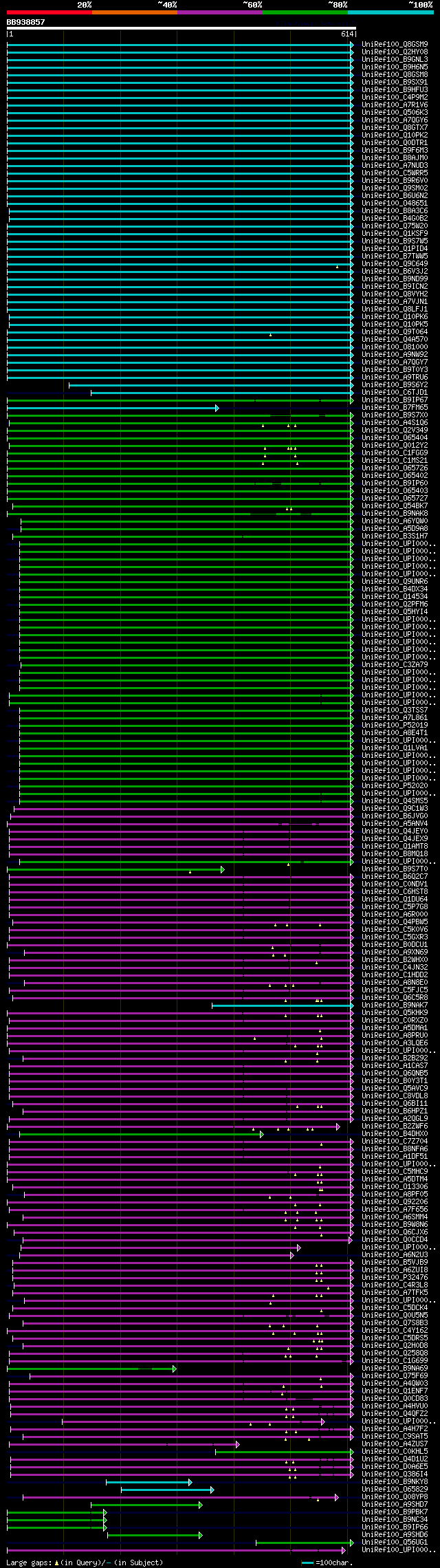Click UniRef100_A4ZUS7 label
This screenshot has height=1568, width=440.
(x=395, y=1444)
